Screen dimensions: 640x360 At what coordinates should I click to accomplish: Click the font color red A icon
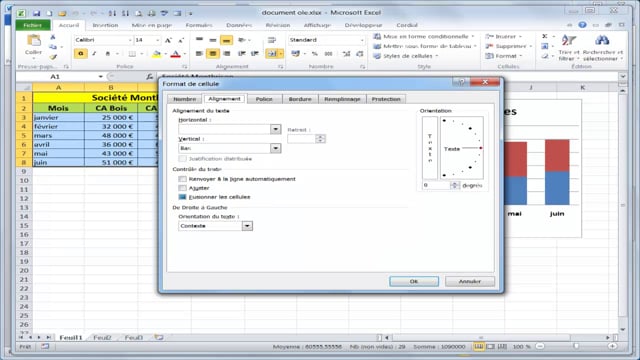click(x=175, y=53)
